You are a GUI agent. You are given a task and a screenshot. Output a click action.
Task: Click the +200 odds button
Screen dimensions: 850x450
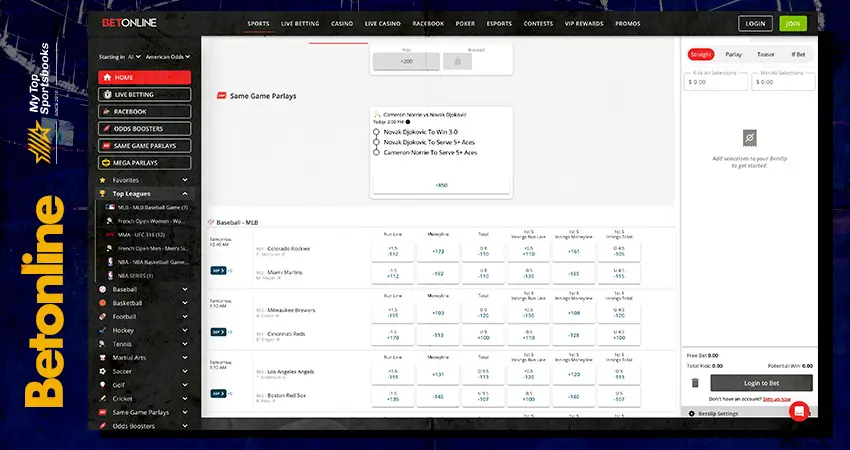pos(407,61)
